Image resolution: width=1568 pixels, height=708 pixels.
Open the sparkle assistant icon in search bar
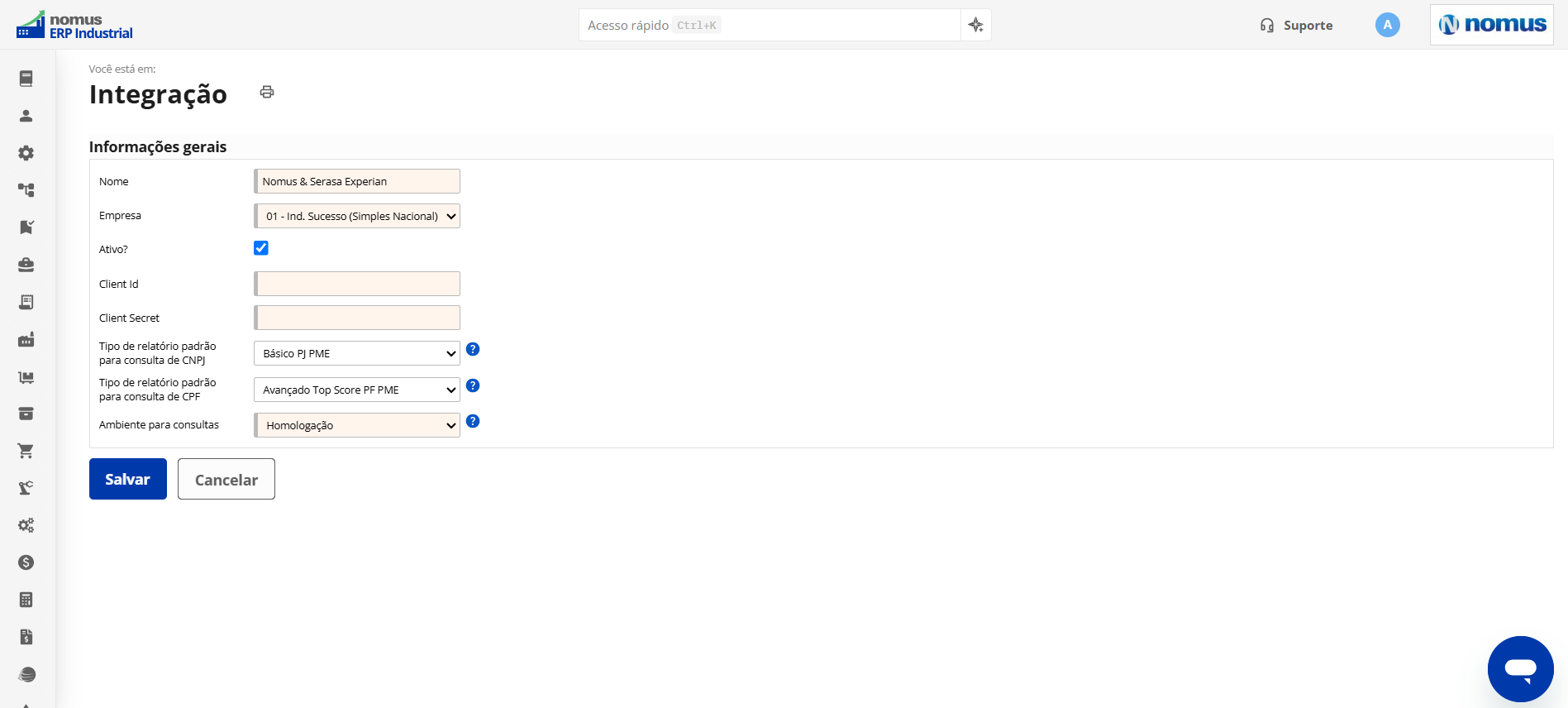pos(976,25)
